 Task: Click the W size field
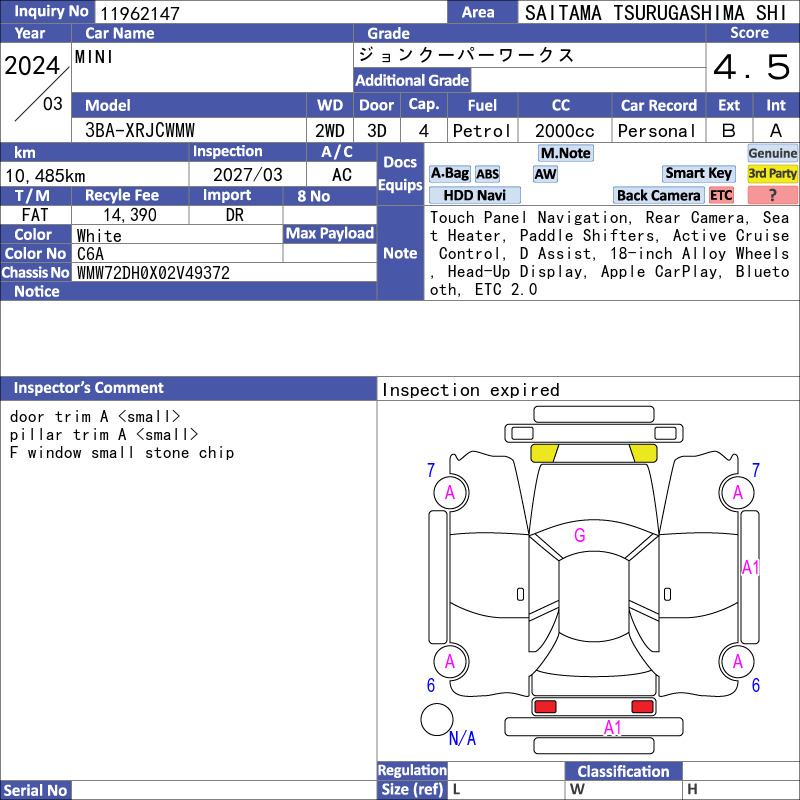pyautogui.click(x=623, y=789)
